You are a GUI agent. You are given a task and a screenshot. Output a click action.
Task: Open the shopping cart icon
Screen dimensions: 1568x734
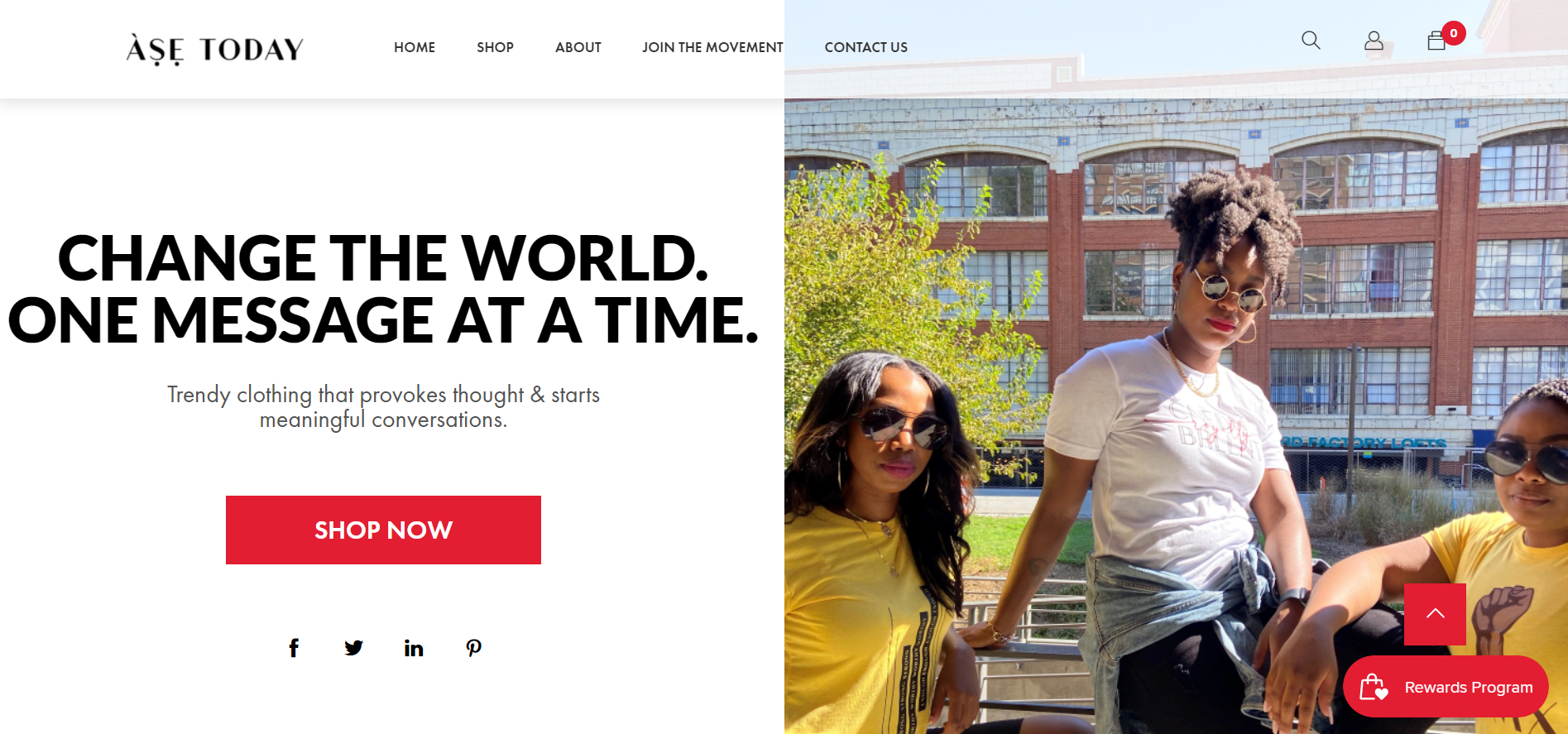[x=1436, y=41]
